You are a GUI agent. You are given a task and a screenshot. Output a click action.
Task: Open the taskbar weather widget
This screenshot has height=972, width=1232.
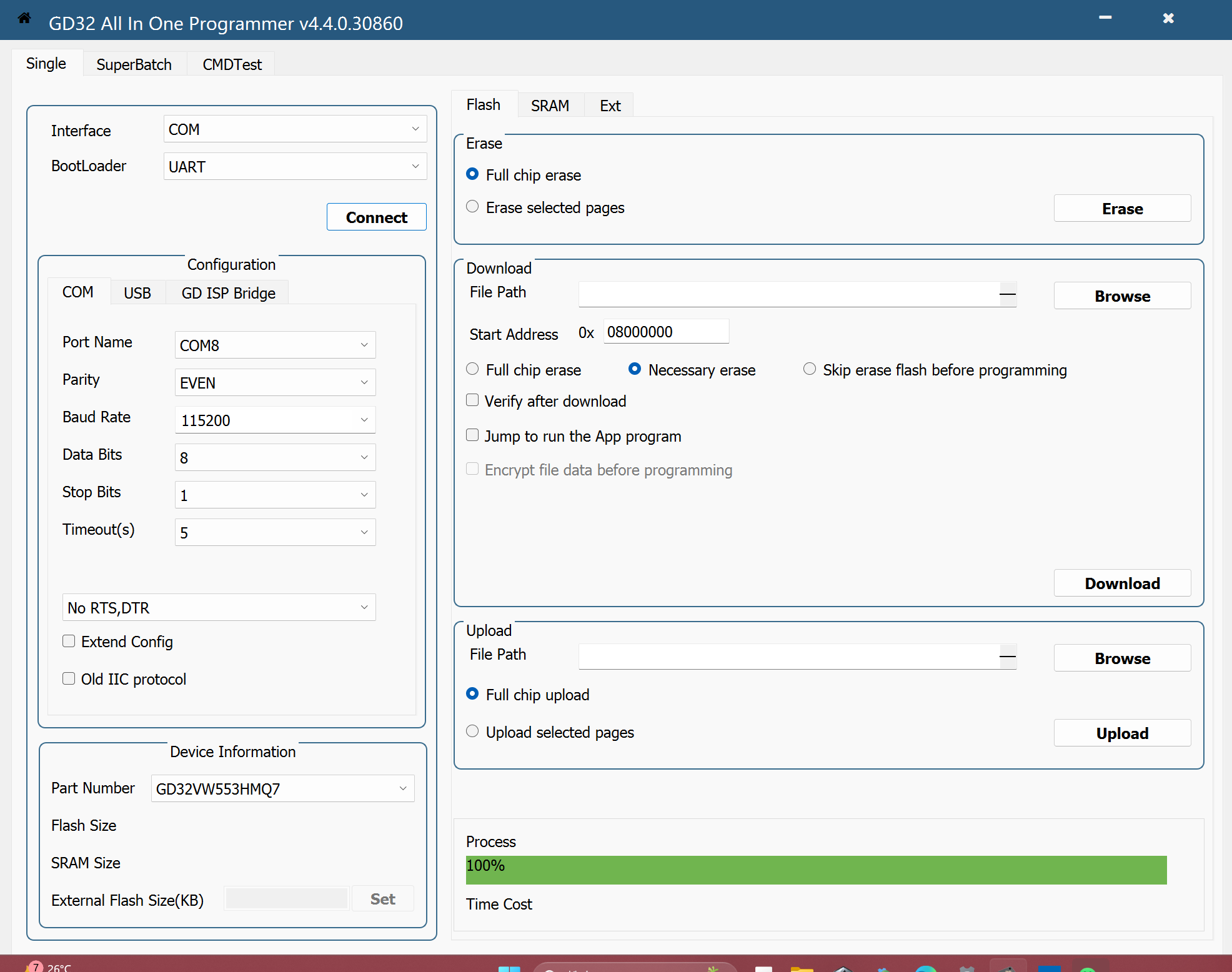coord(50,966)
